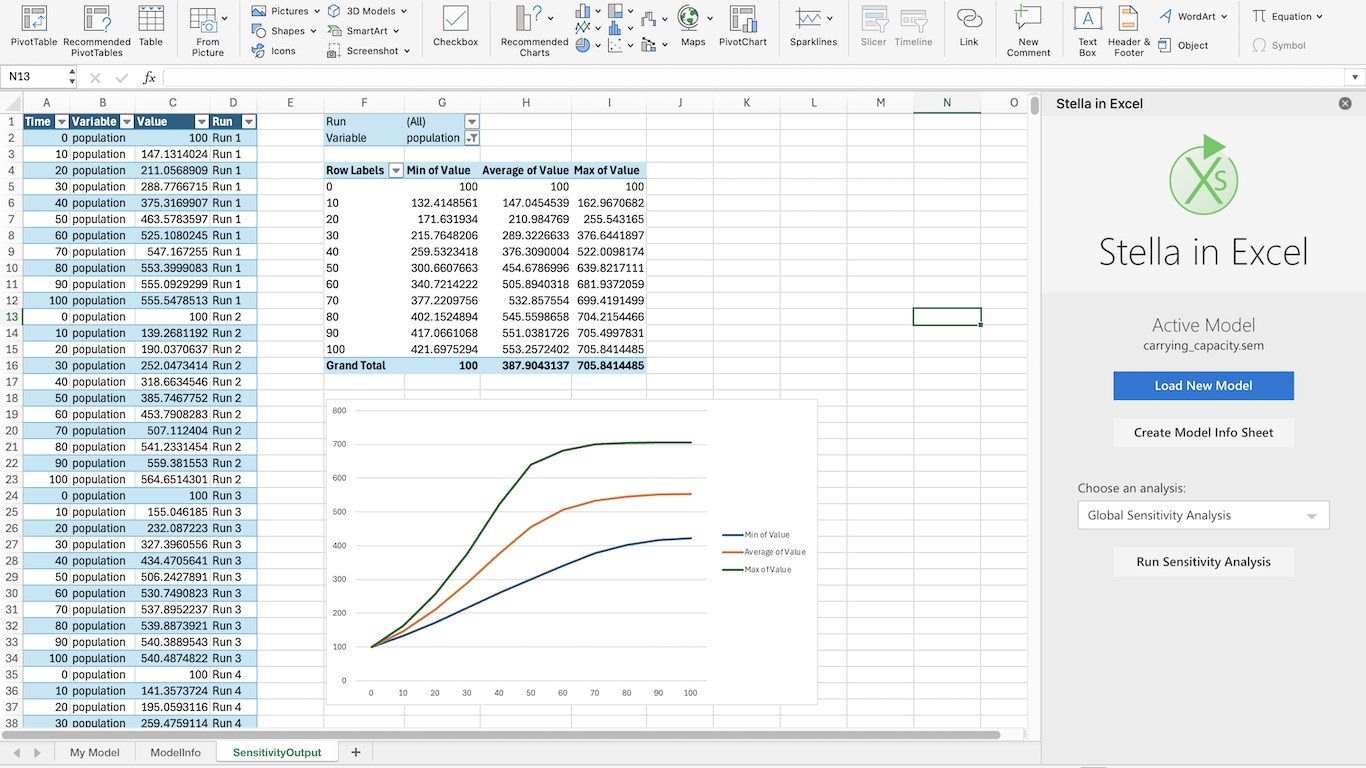The image size is (1366, 768).
Task: Insert a hierarchy treemap chart
Action: tap(618, 11)
